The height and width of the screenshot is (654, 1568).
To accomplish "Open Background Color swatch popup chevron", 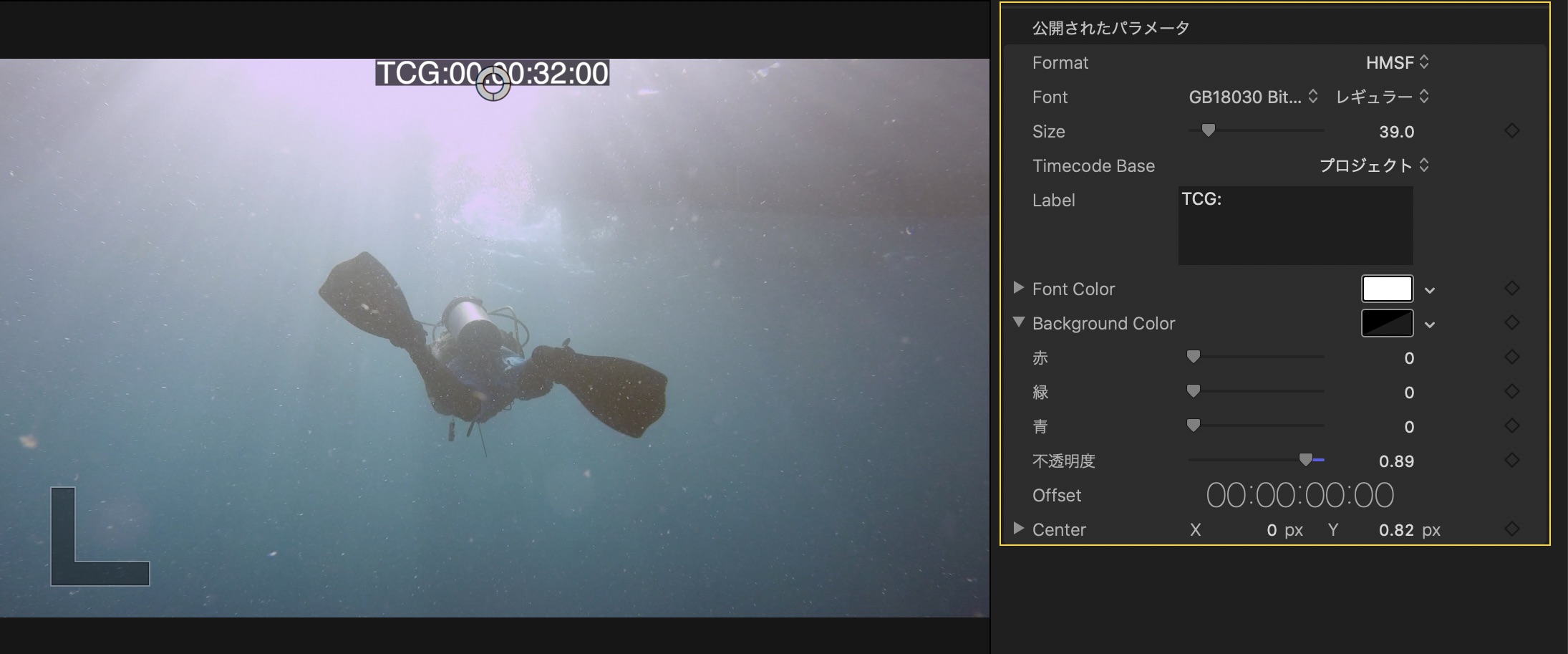I will point(1430,324).
